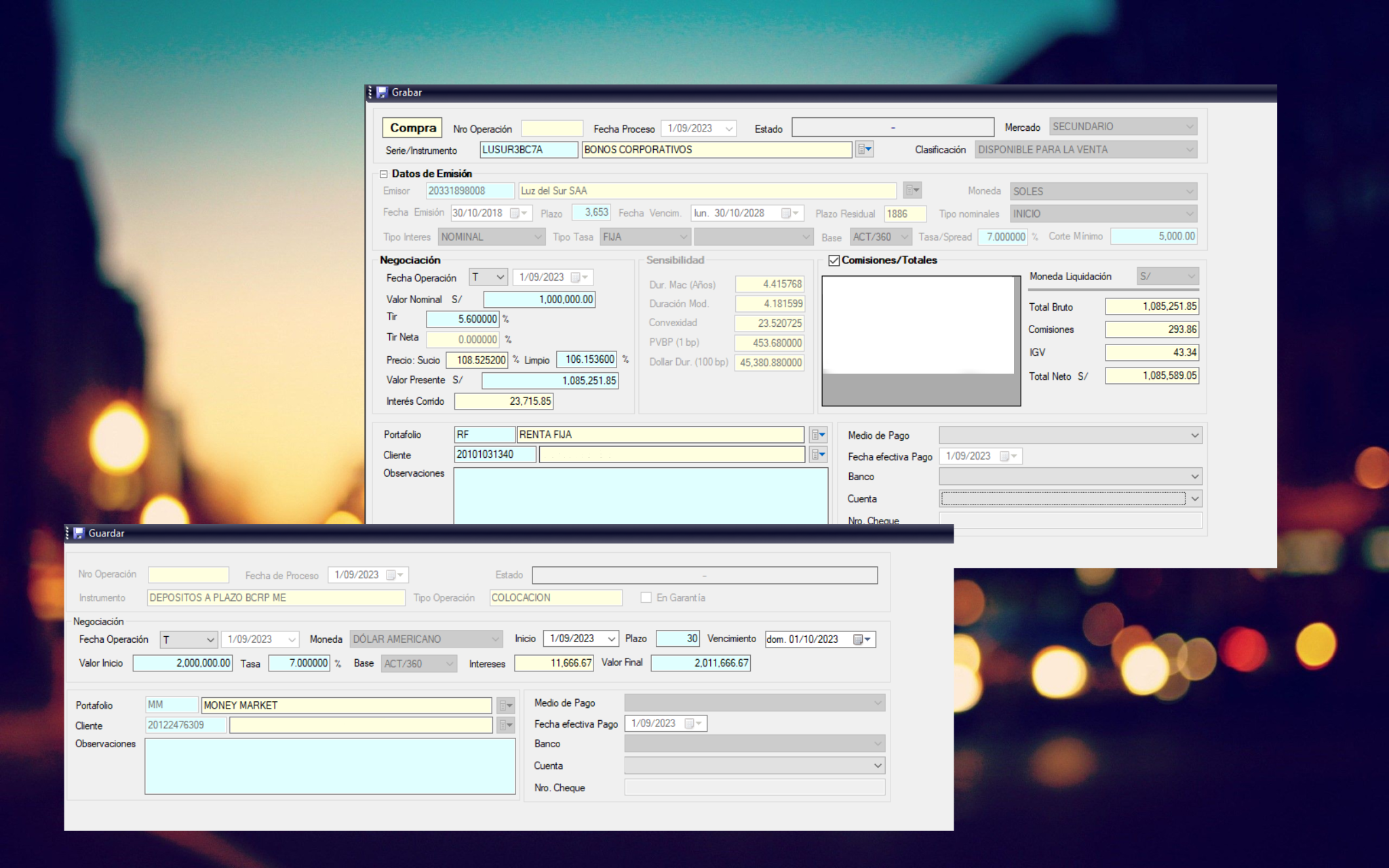Open Fecha efectiva Pago calendar in Grabar

click(x=1009, y=456)
